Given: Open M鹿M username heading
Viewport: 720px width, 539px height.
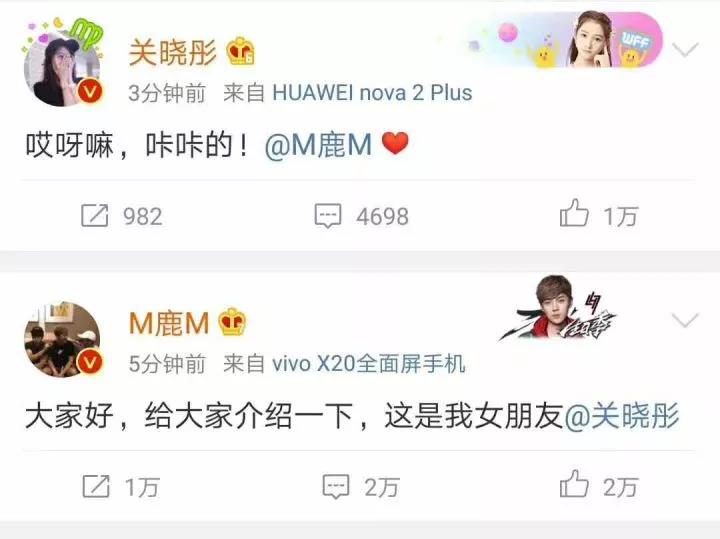Looking at the screenshot, I should tap(169, 323).
